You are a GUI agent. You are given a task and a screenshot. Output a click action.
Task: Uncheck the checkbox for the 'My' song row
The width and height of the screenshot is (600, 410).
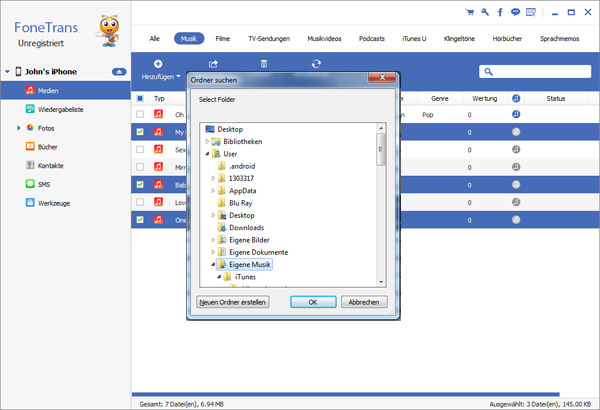coord(140,132)
